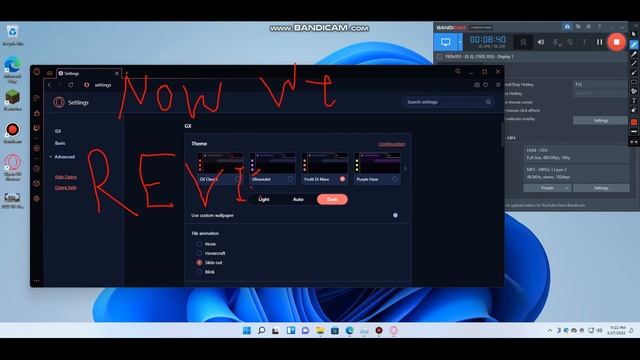Pause the Bandicam recording
Screen dimensions: 640x360
pos(599,42)
